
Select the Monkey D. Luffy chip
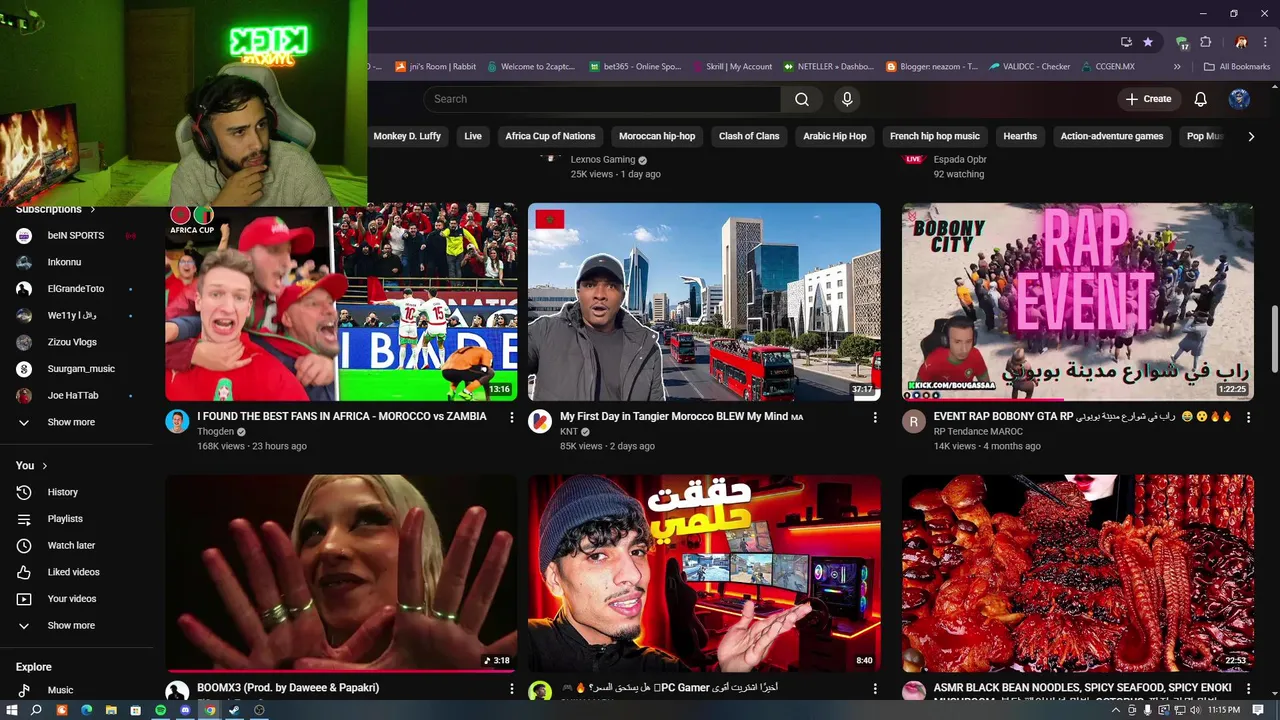pos(407,136)
